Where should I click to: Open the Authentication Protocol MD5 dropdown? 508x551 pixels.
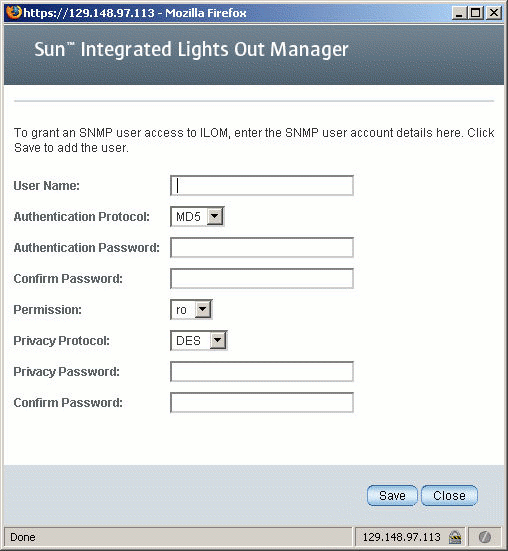197,216
